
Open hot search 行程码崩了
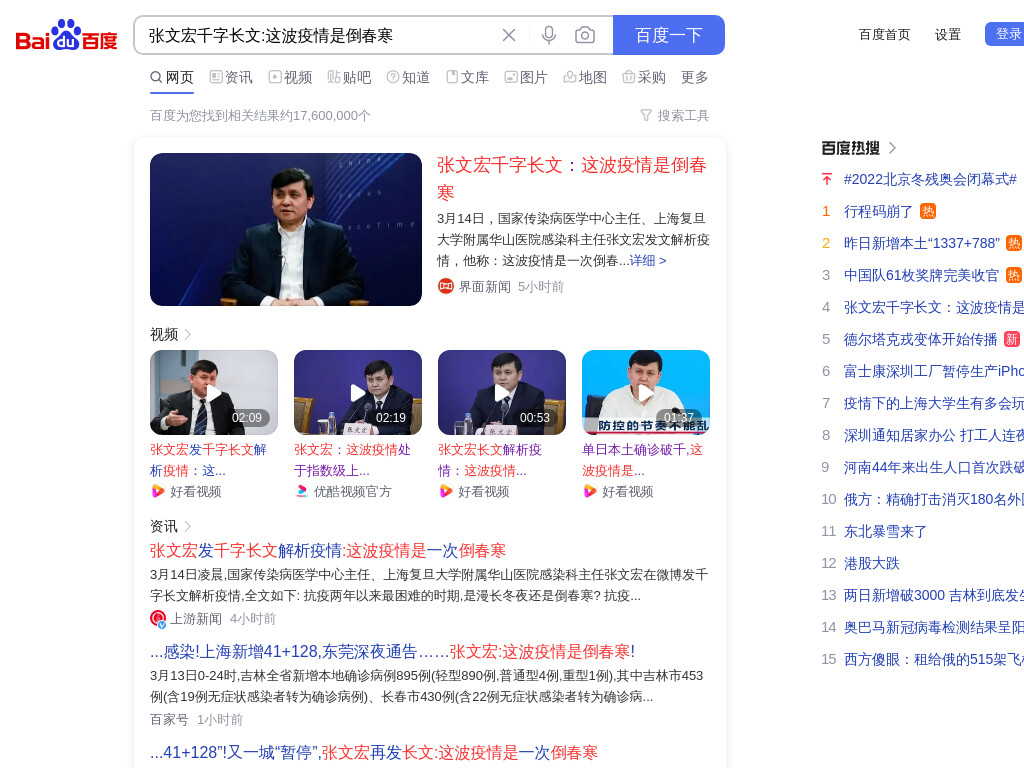pos(878,211)
